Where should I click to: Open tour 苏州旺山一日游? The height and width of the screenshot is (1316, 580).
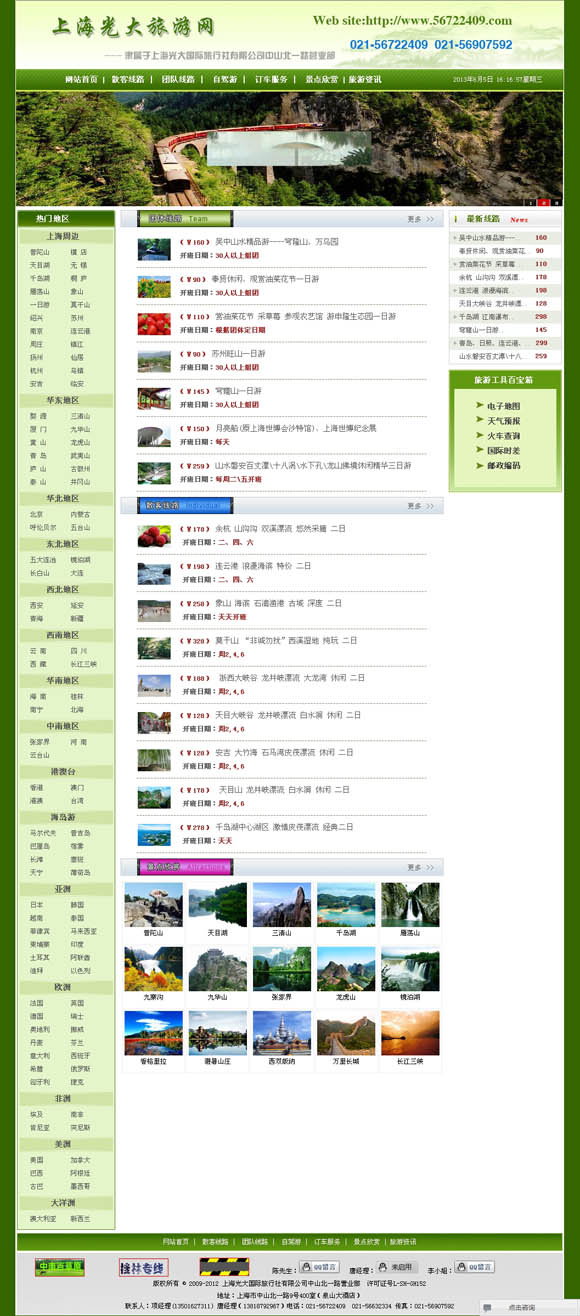click(239, 354)
